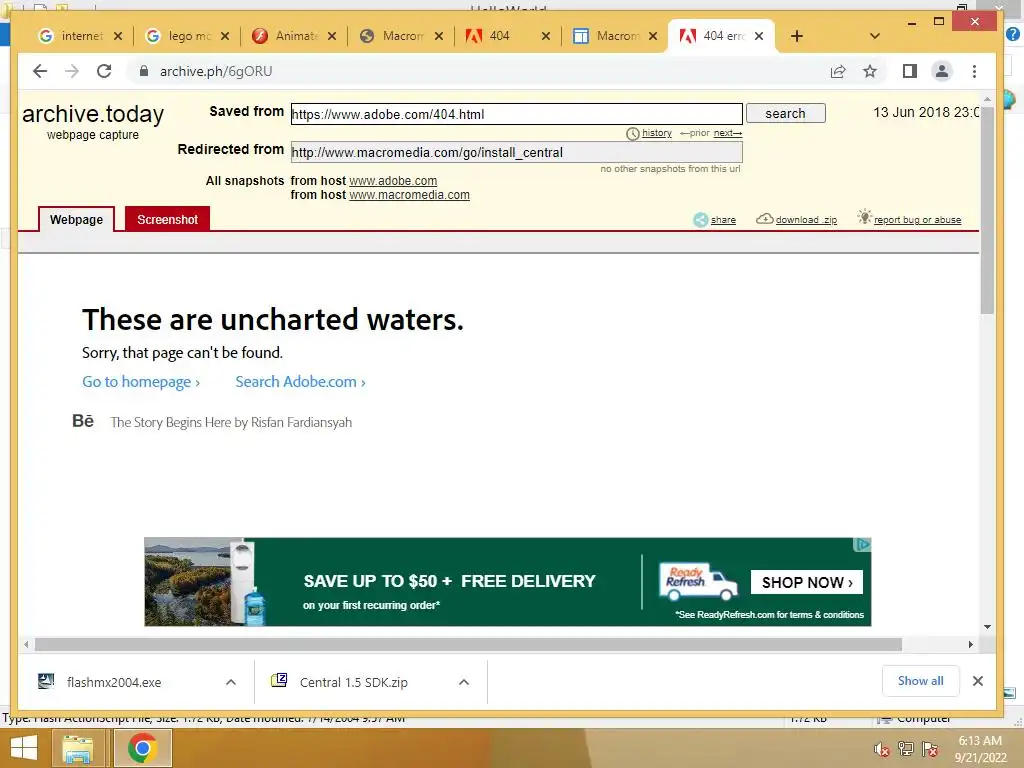Click the Saved from URL field
This screenshot has height=768, width=1024.
coord(517,114)
